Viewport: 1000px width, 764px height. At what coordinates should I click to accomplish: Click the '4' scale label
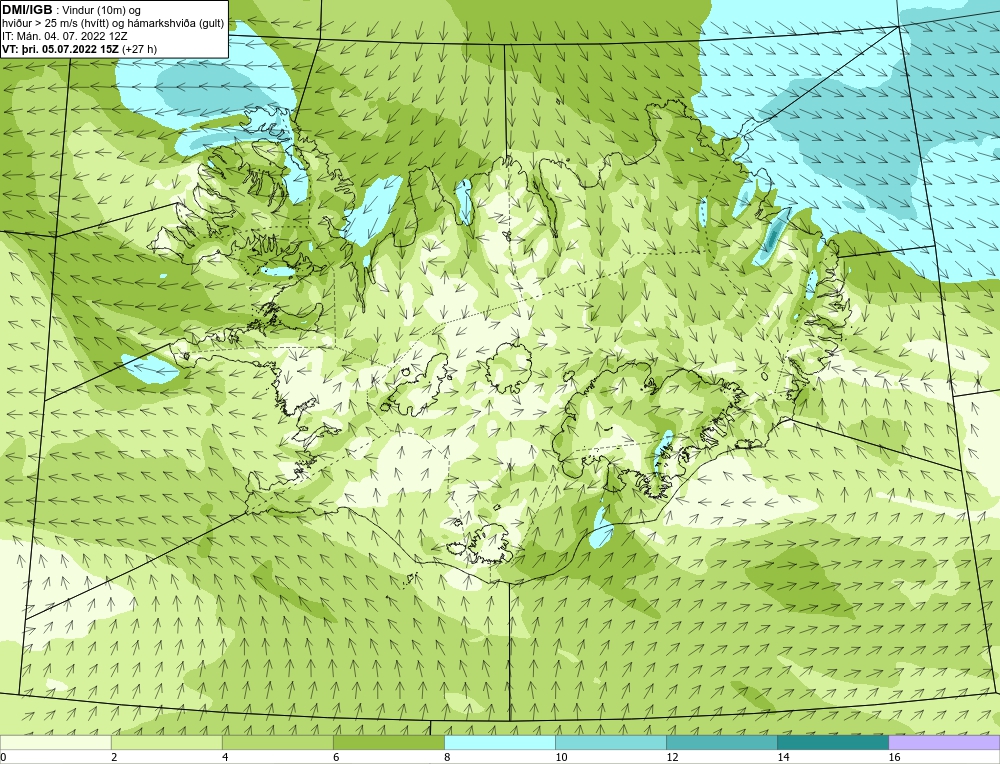(x=225, y=757)
